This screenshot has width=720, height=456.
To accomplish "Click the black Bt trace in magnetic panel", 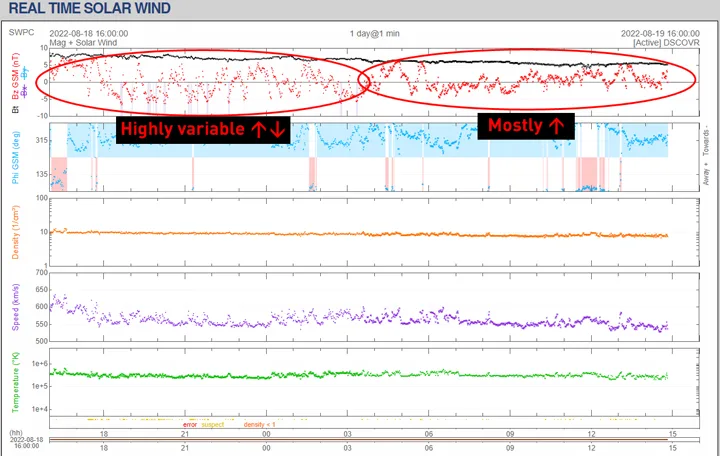I will tap(358, 60).
